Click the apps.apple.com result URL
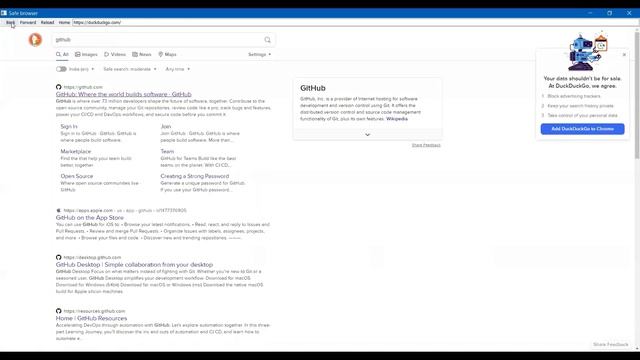This screenshot has height=360, width=640. (x=125, y=210)
